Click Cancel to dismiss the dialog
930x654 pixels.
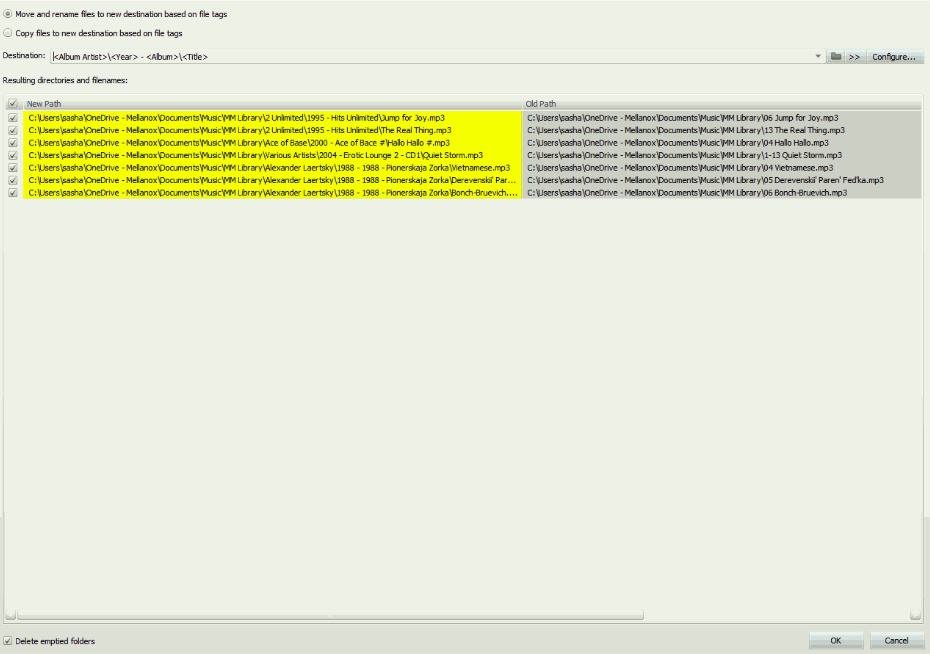pyautogui.click(x=896, y=640)
